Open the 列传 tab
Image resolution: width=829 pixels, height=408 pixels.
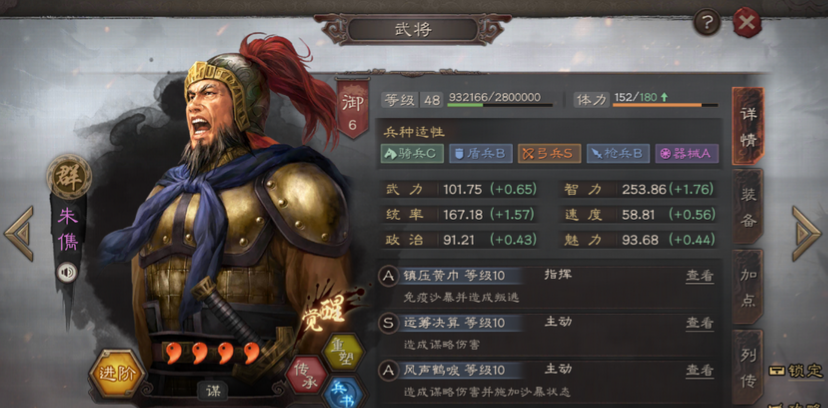pyautogui.click(x=748, y=367)
